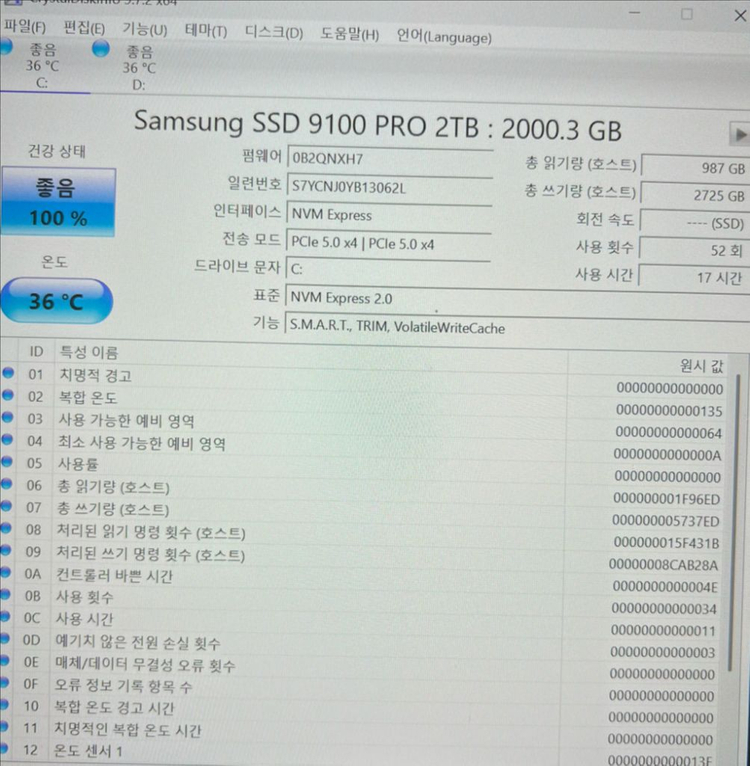Select the 컨트롤러 바쁜 시간 row
Image resolution: width=750 pixels, height=766 pixels.
359,580
